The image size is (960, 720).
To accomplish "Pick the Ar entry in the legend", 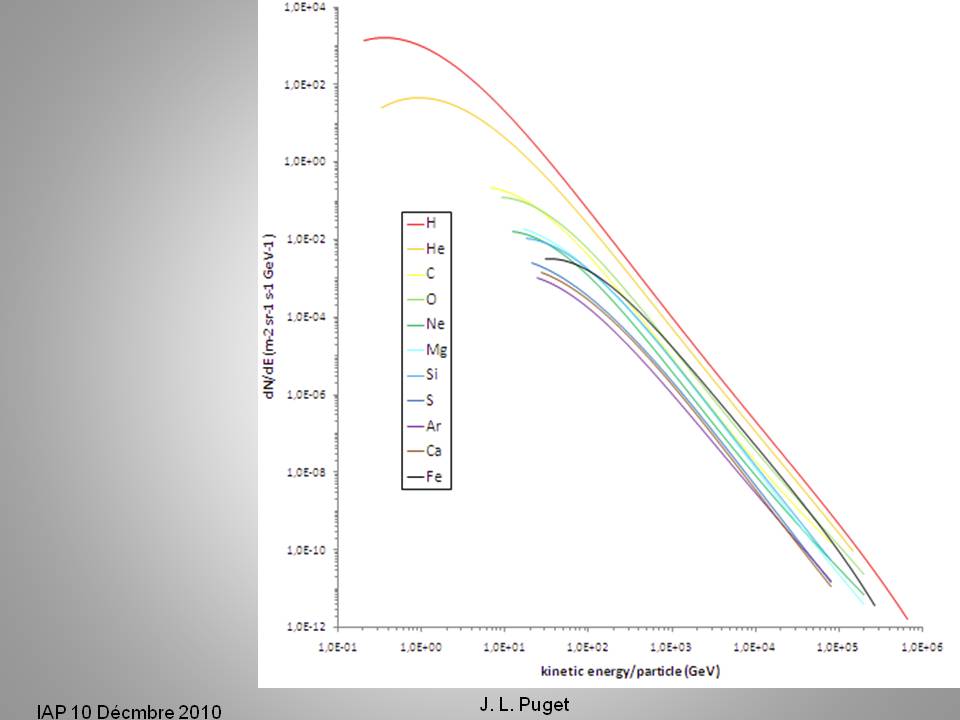I will 435,428.
